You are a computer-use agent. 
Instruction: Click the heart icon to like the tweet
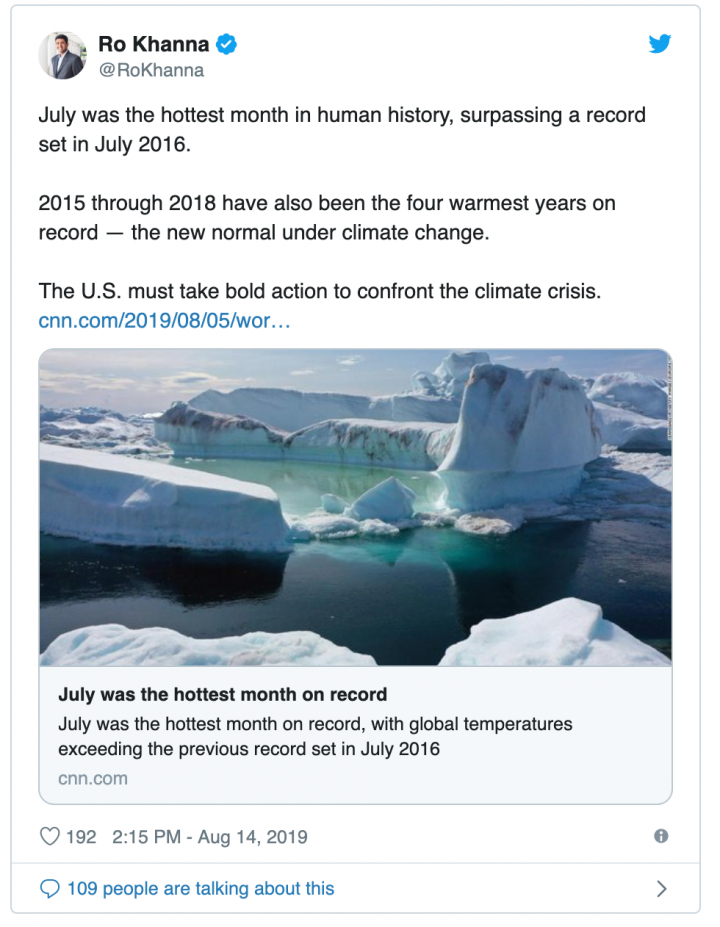tap(49, 836)
